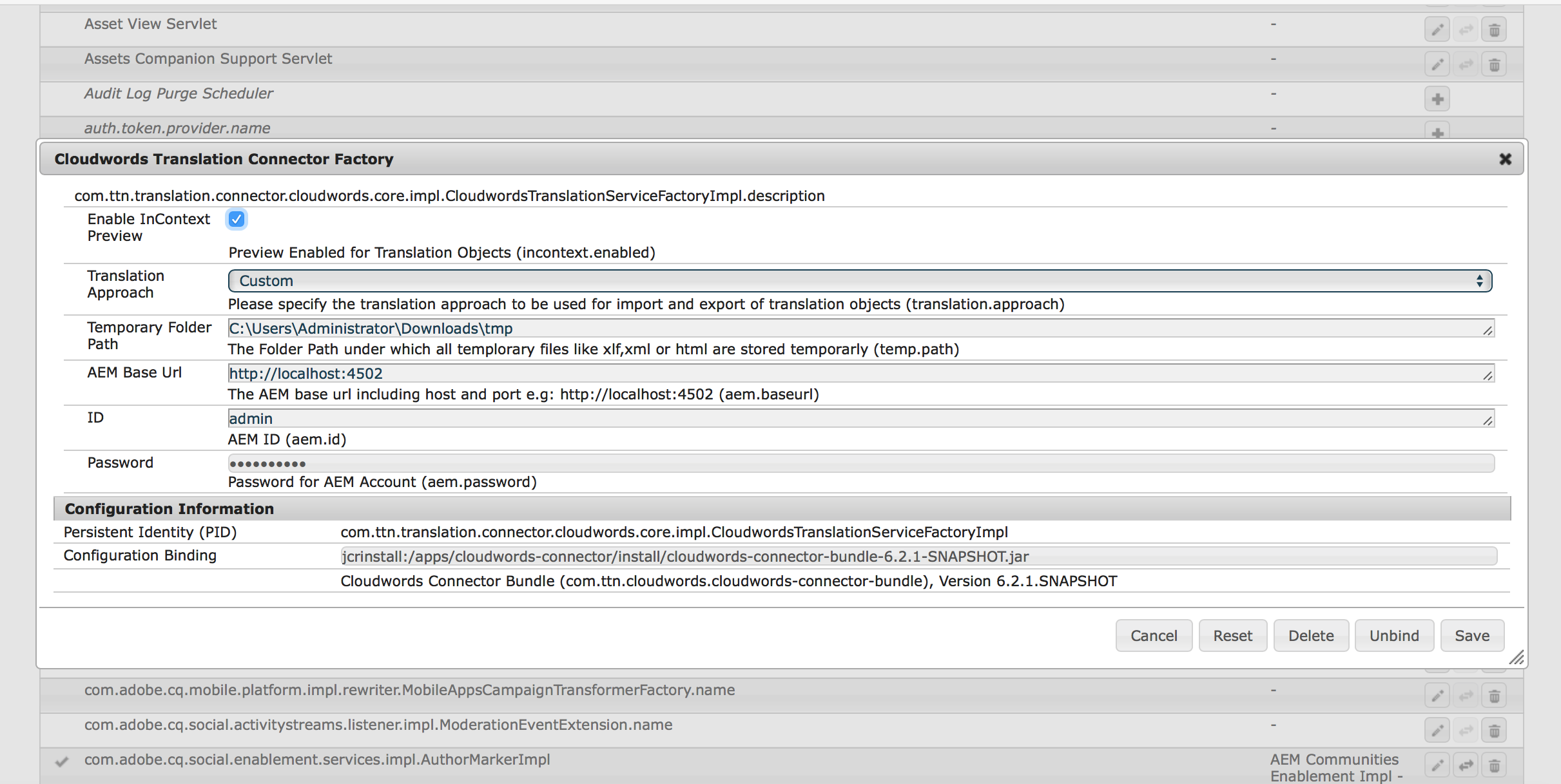Viewport: 1561px width, 784px height.
Task: Edit the Asset View Servlet configuration
Action: click(x=1437, y=30)
